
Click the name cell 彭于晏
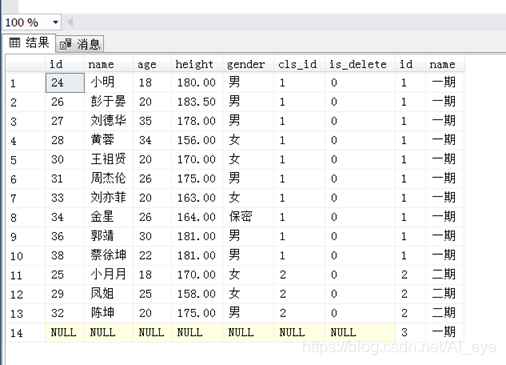tap(109, 102)
